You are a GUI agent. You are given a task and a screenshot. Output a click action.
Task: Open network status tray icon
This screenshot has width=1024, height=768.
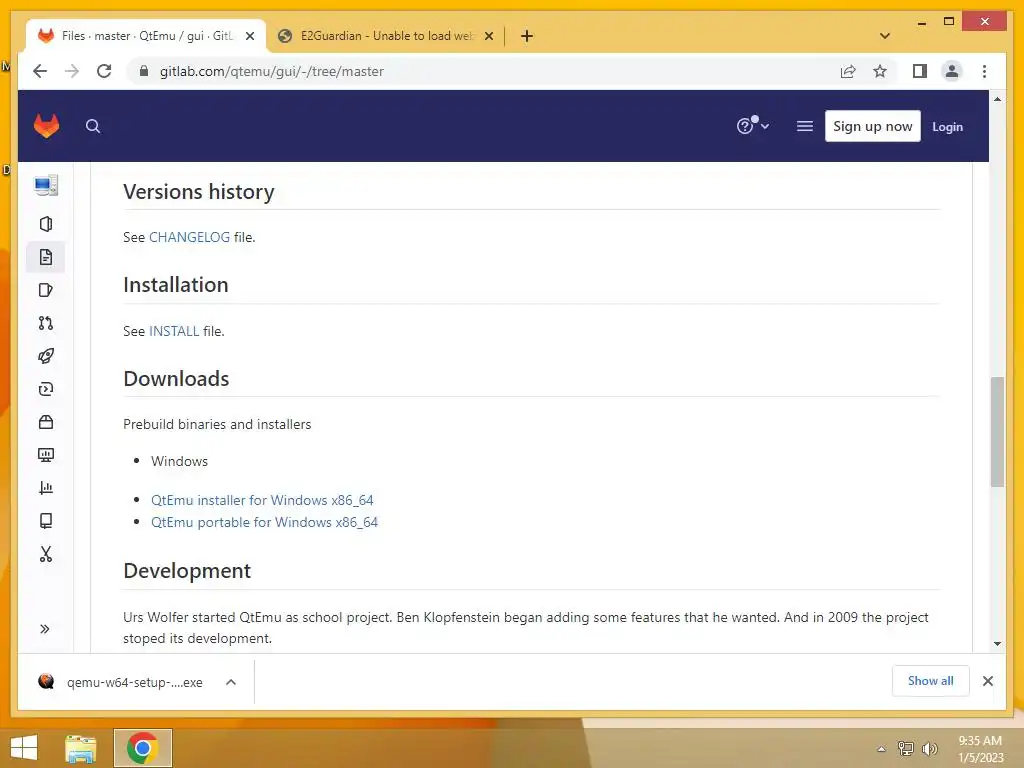(x=905, y=748)
